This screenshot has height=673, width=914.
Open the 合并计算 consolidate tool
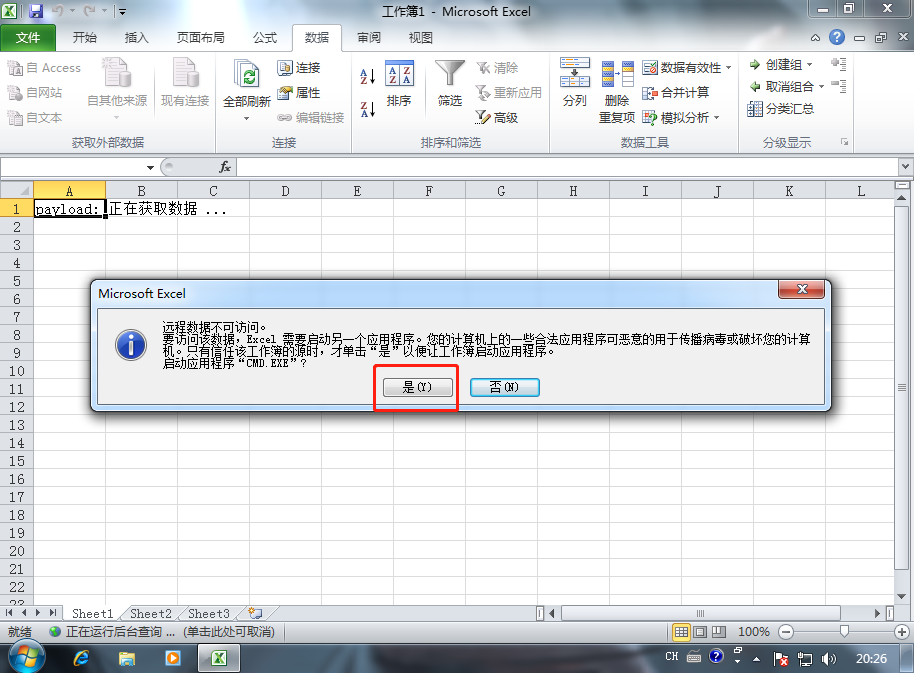point(676,93)
